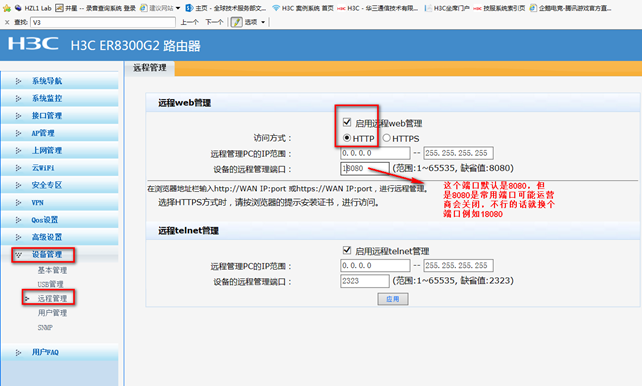Expand VPN menu in sidebar

click(60, 203)
